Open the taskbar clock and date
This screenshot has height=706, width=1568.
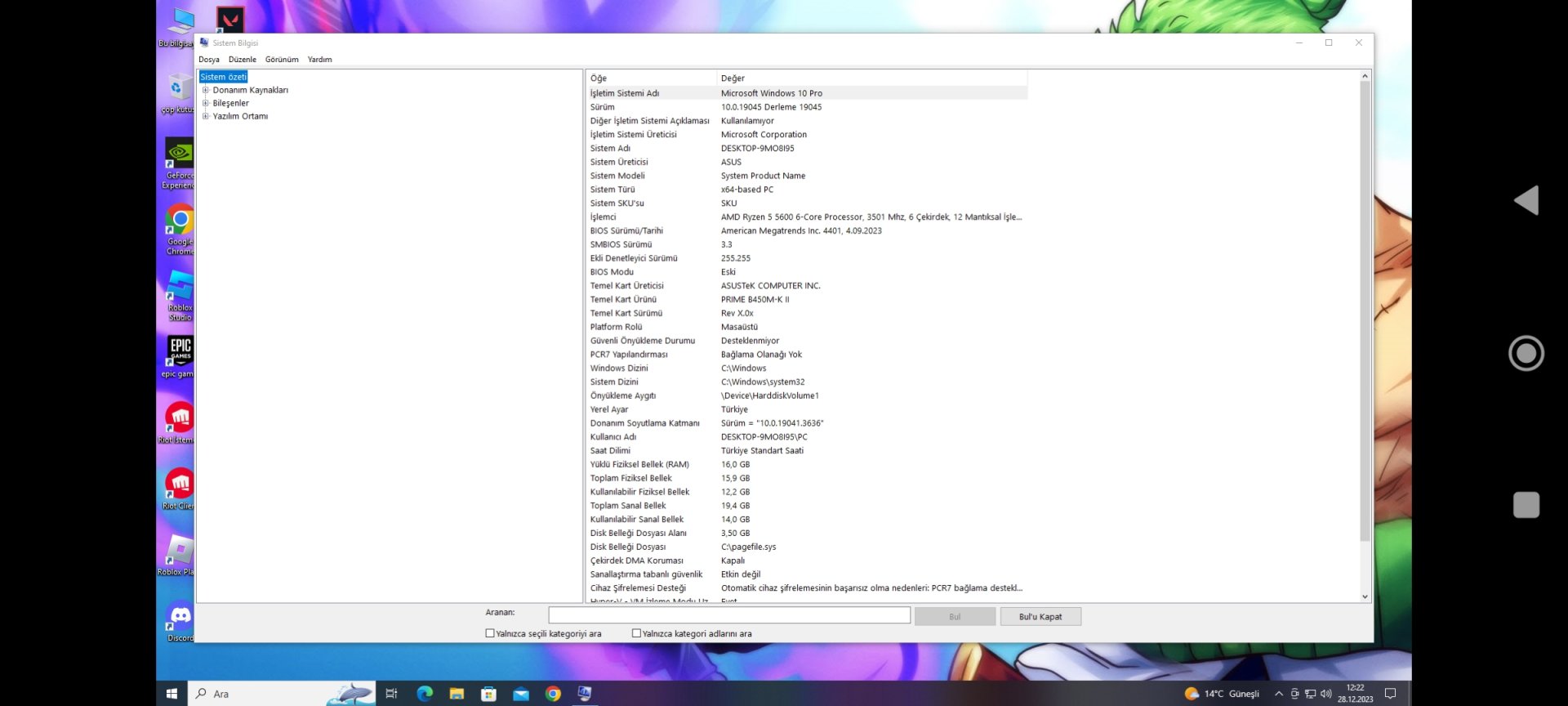(x=1355, y=694)
